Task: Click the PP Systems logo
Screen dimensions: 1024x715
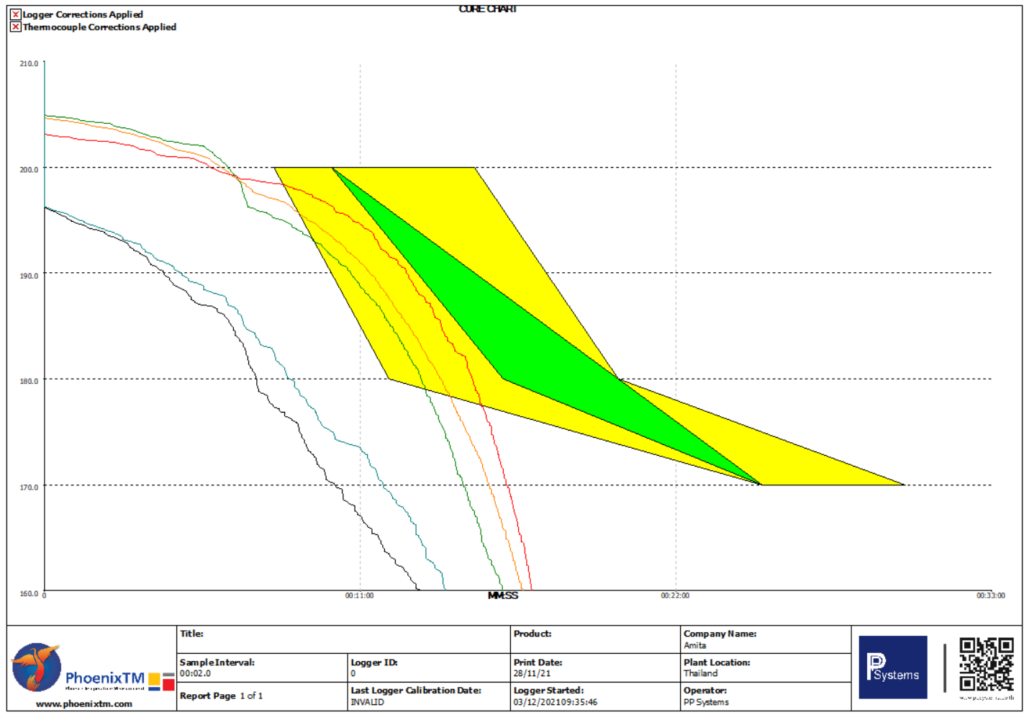Action: pyautogui.click(x=892, y=667)
